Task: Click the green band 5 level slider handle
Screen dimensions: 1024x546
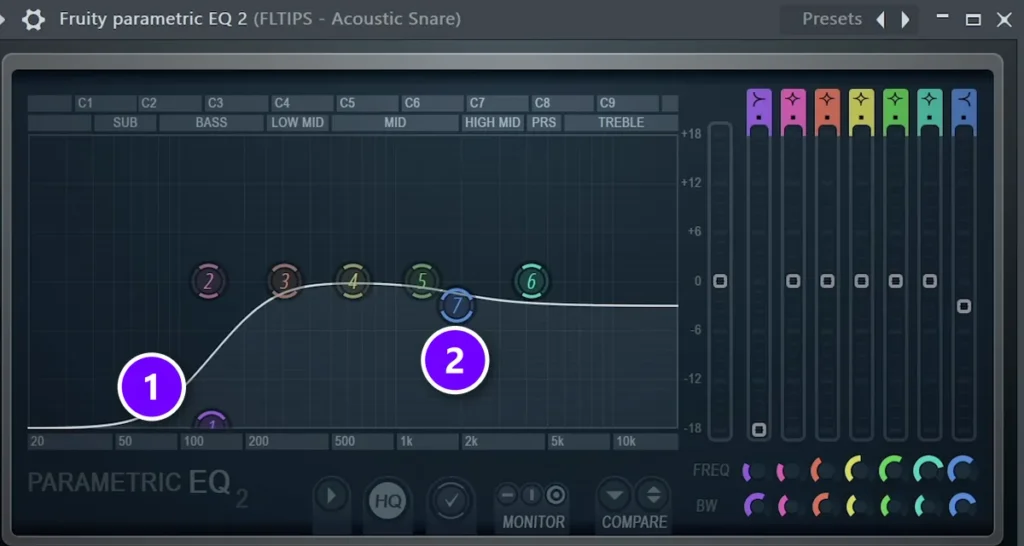Action: pyautogui.click(x=895, y=281)
